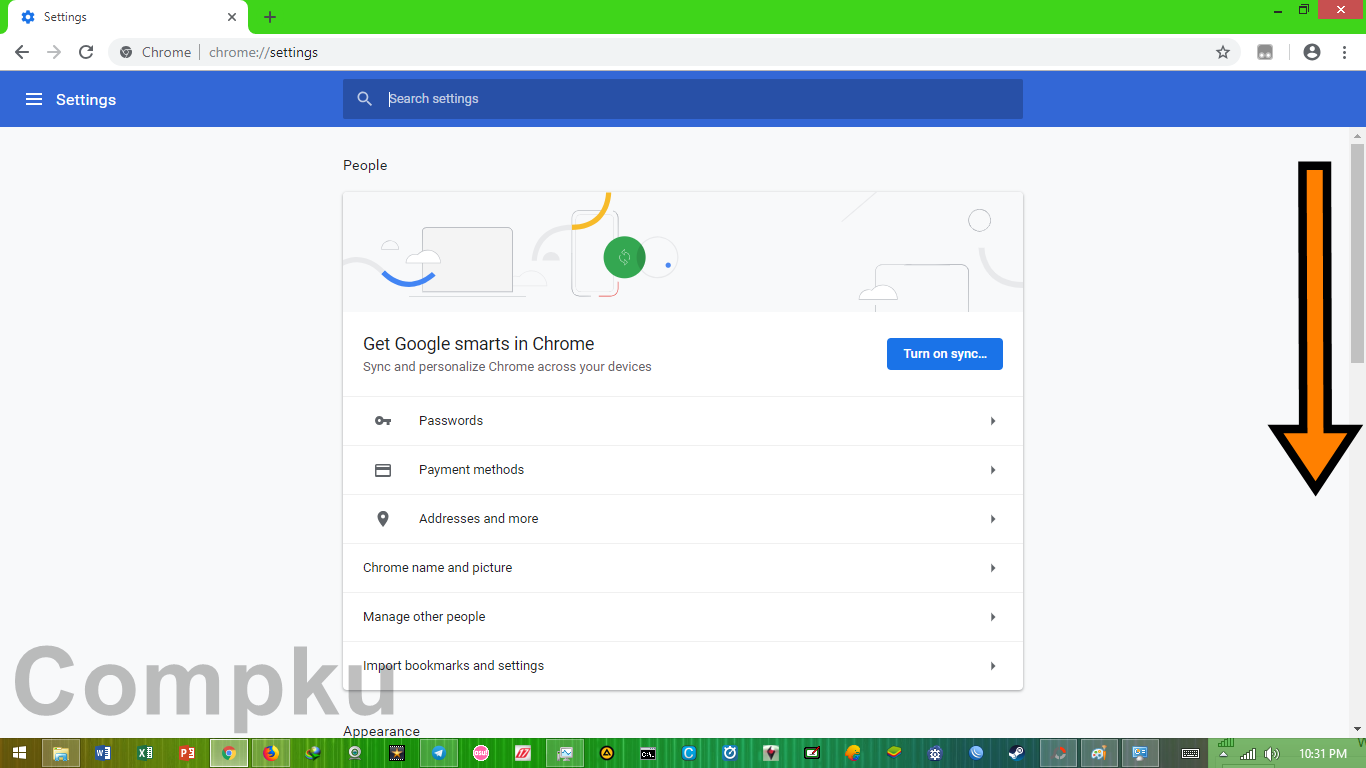Screen dimensions: 1366x768
Task: Switch to Firefox in the taskbar
Action: (271, 753)
